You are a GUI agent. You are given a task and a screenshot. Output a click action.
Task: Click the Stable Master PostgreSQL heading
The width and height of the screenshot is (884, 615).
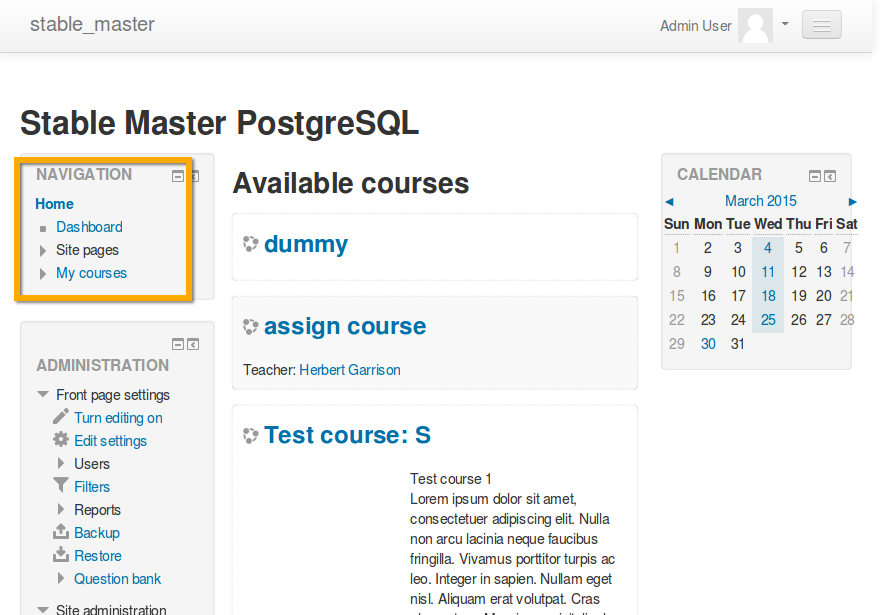[x=219, y=122]
